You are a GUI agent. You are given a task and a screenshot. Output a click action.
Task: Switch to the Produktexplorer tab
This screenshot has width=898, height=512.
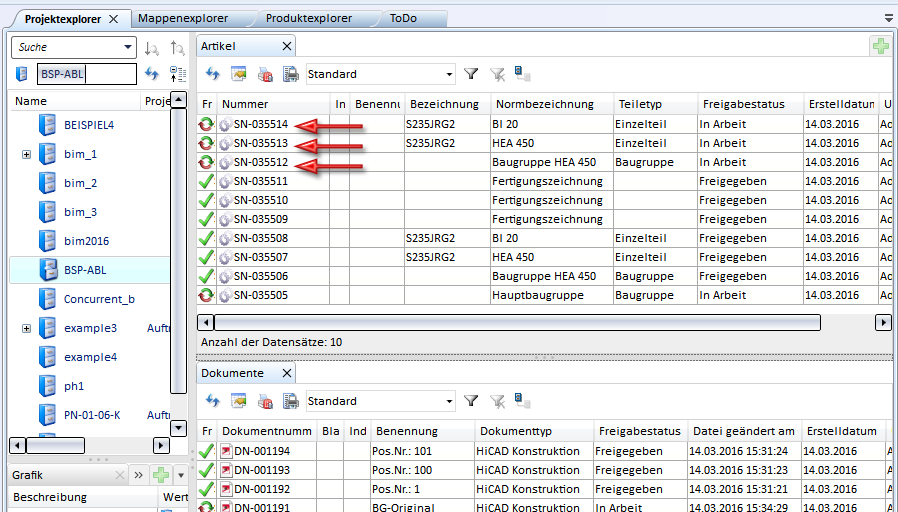point(310,18)
